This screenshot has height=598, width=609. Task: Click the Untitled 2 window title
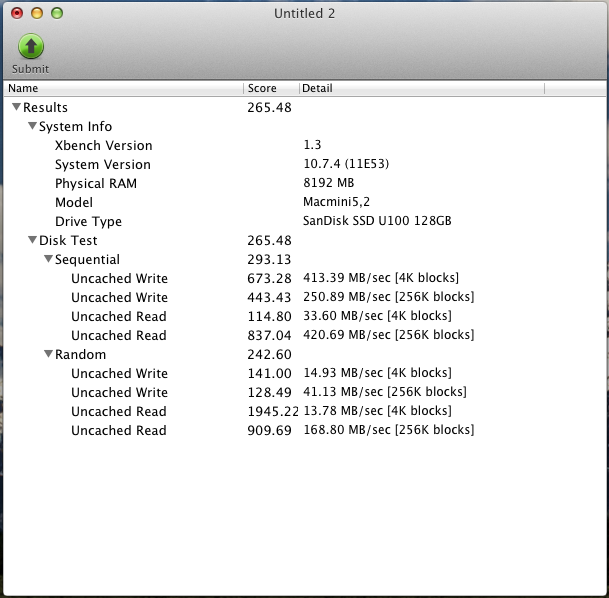tap(304, 14)
